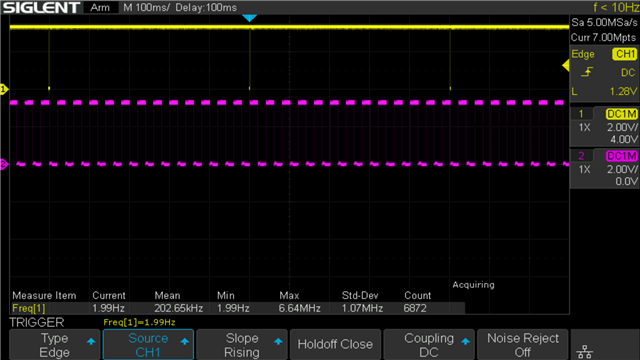
Task: Click the trigger Edge label in side panel
Action: click(582, 54)
